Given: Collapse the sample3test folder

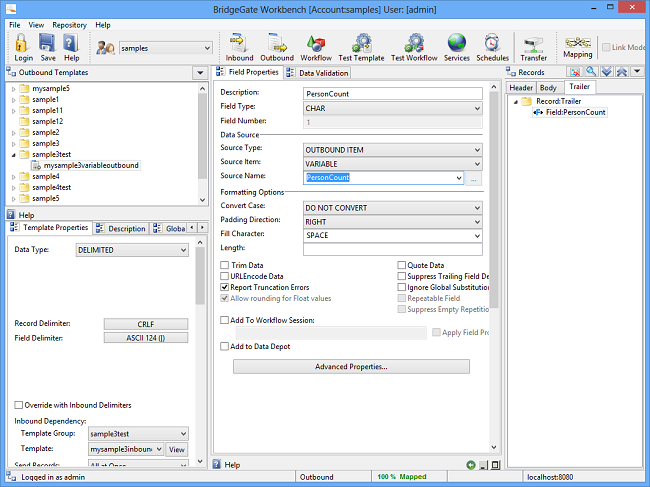Looking at the screenshot, I should (14, 155).
